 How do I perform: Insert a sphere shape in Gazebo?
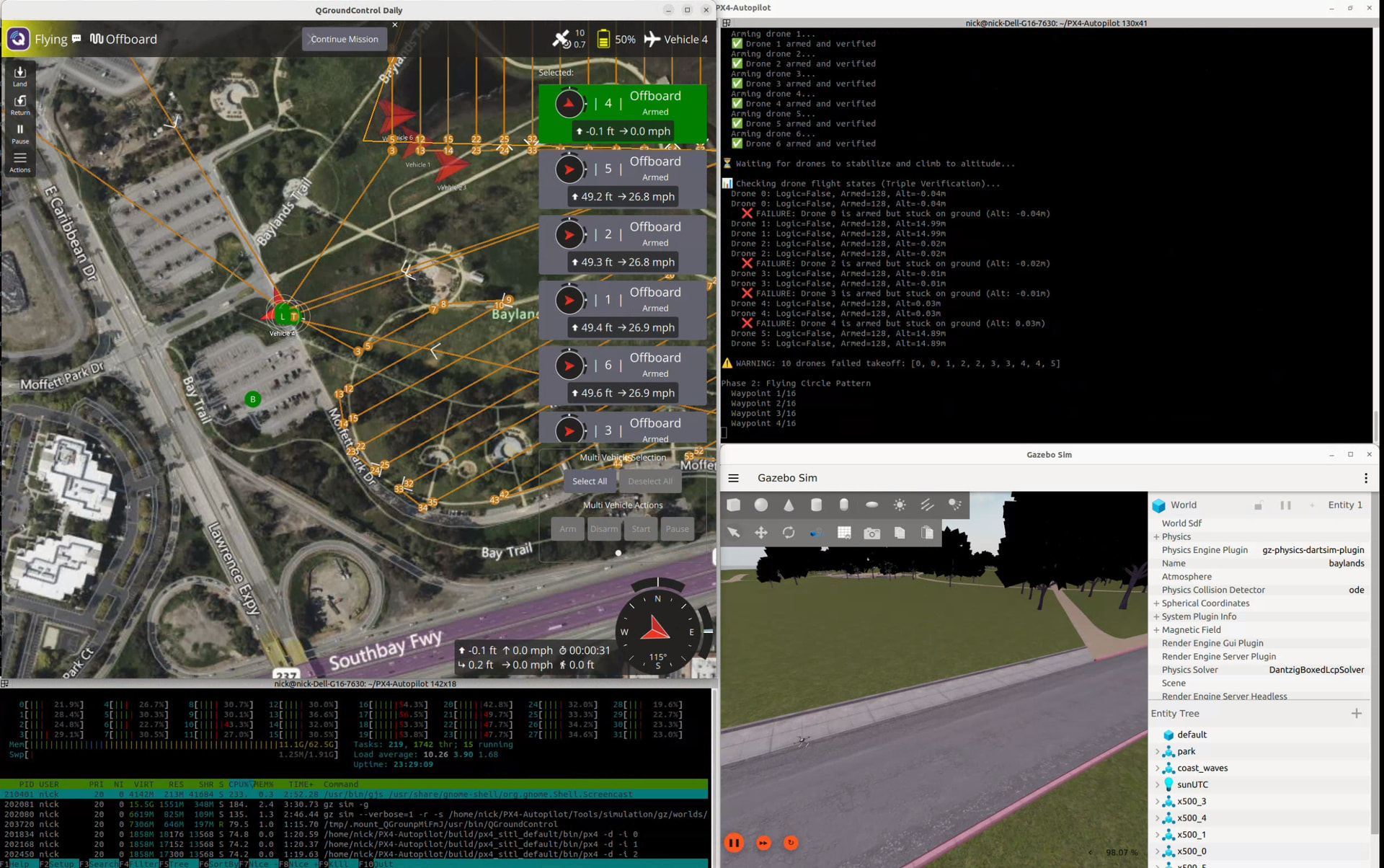760,505
